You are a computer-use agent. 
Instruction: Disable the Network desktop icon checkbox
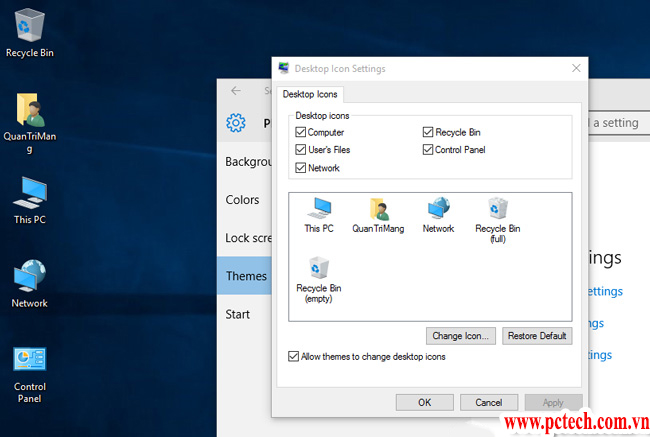pyautogui.click(x=301, y=168)
